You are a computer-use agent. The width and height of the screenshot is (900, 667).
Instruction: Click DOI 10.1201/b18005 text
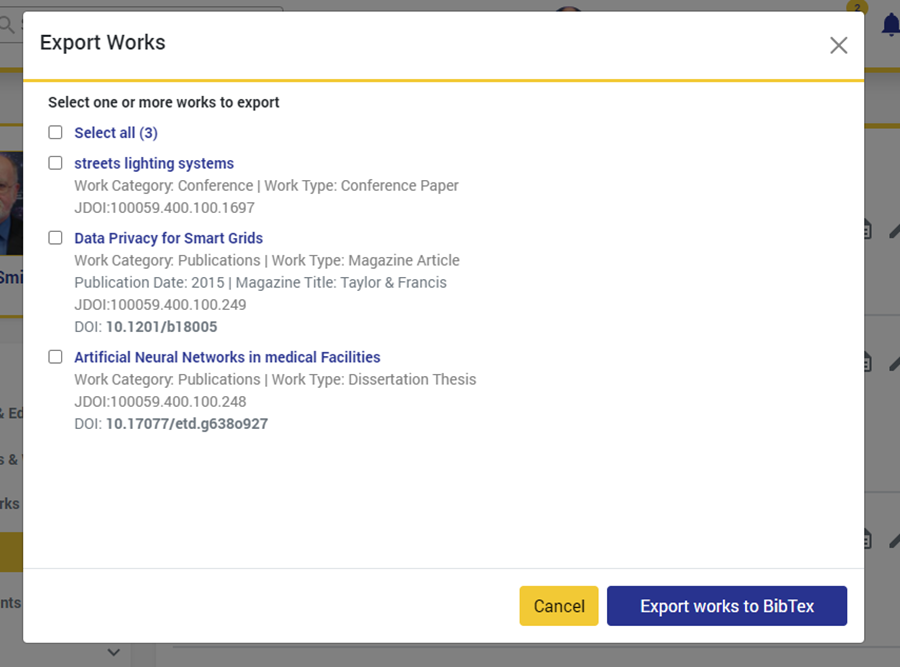click(x=161, y=327)
